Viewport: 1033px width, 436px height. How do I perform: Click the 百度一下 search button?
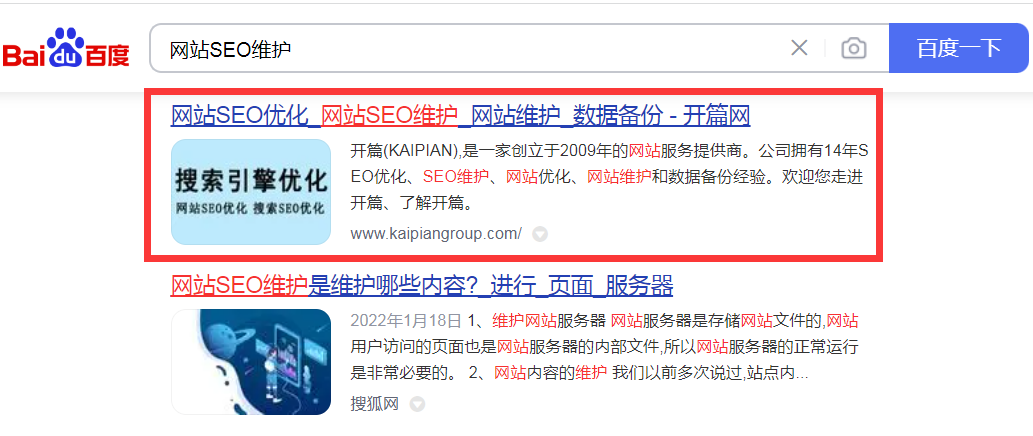click(959, 48)
